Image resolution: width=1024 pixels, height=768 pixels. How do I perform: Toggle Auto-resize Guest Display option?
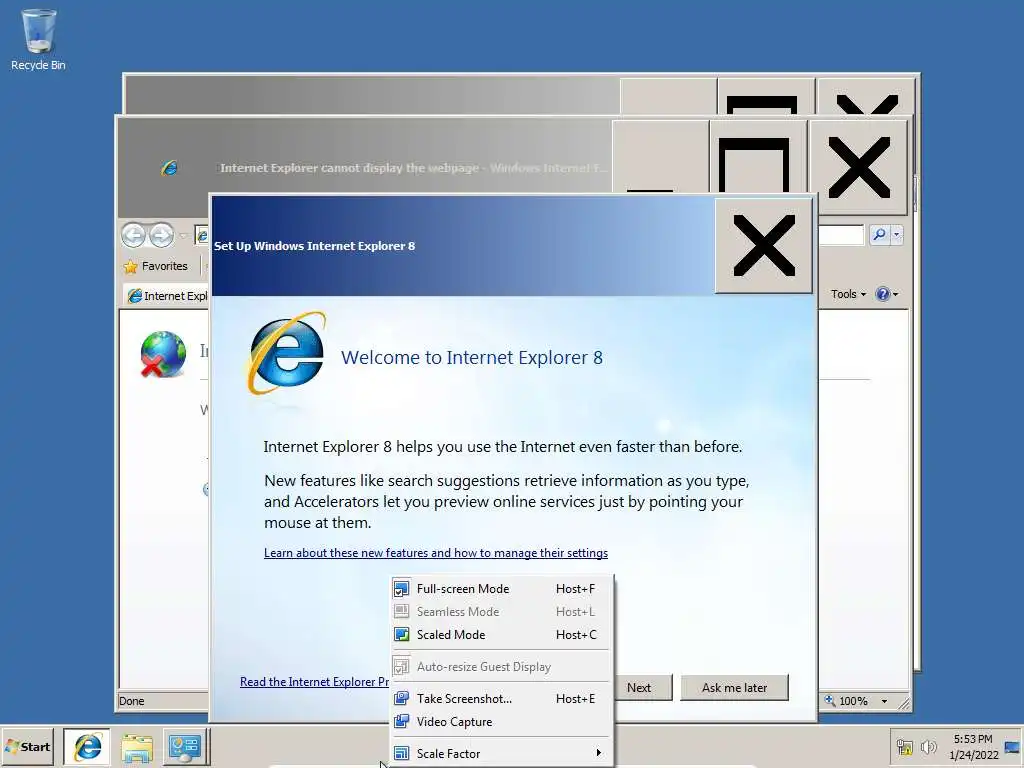[501, 667]
